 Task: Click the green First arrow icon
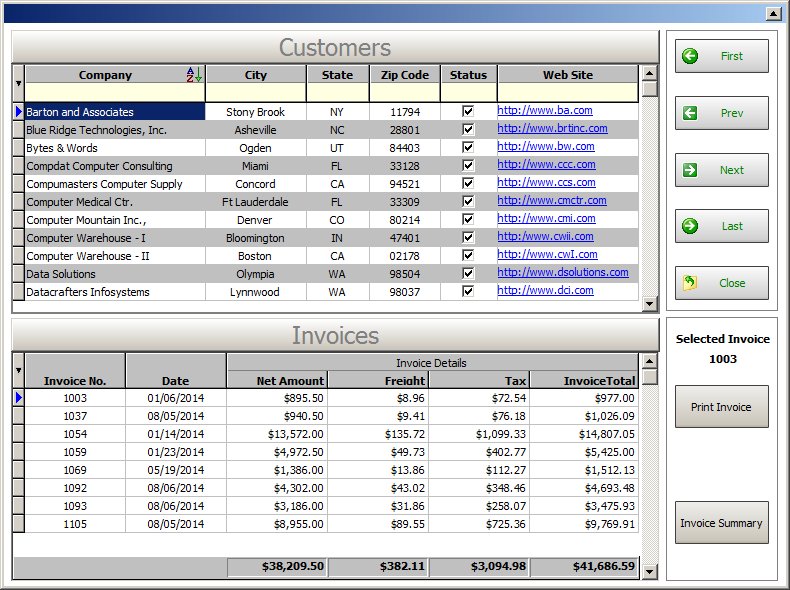pos(690,56)
